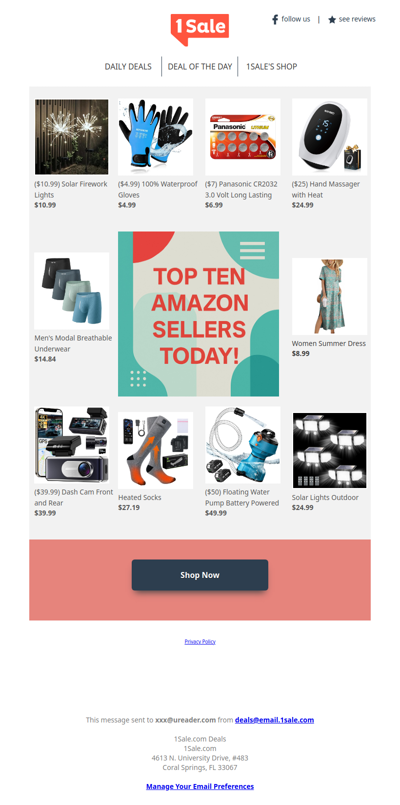Screen dimensions: 400x805
Task: Select the Hand Massager with Heat image
Action: point(330,137)
